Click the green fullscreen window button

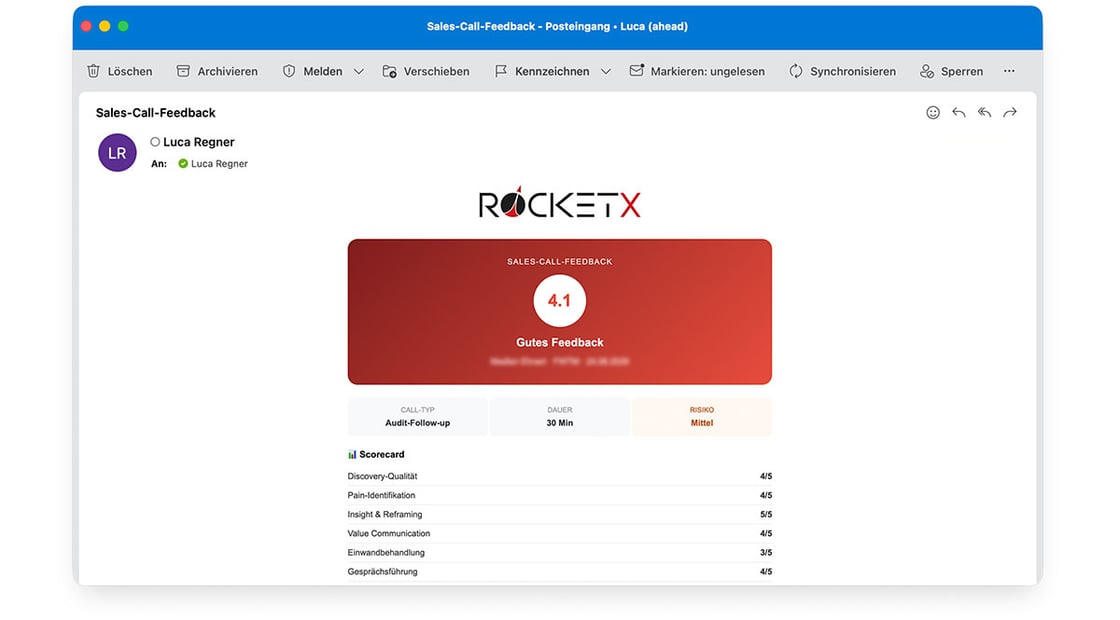coord(123,26)
